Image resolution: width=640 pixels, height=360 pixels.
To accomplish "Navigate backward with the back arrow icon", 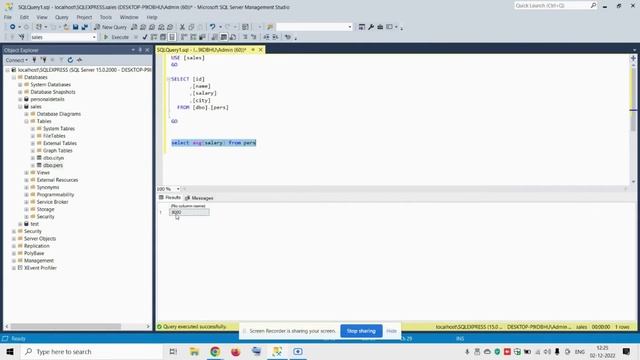I will [x=13, y=27].
